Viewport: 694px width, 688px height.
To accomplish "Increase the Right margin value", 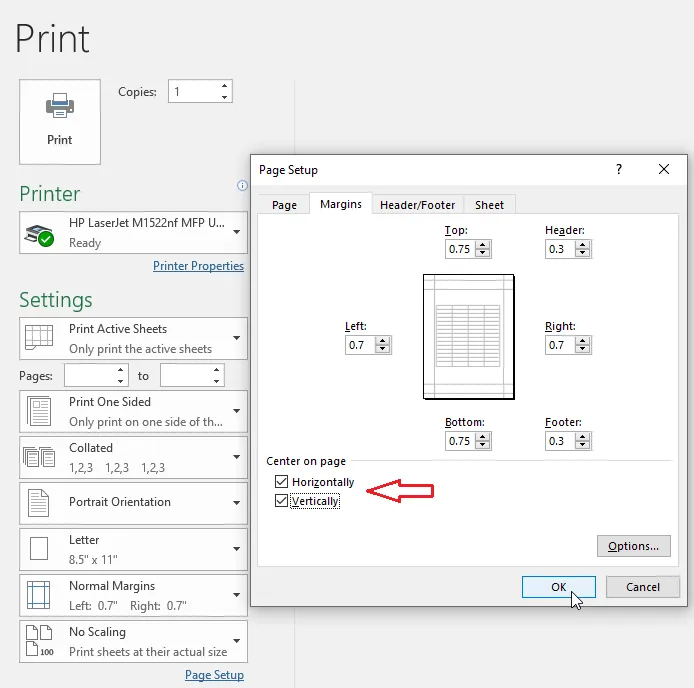I will click(x=583, y=341).
